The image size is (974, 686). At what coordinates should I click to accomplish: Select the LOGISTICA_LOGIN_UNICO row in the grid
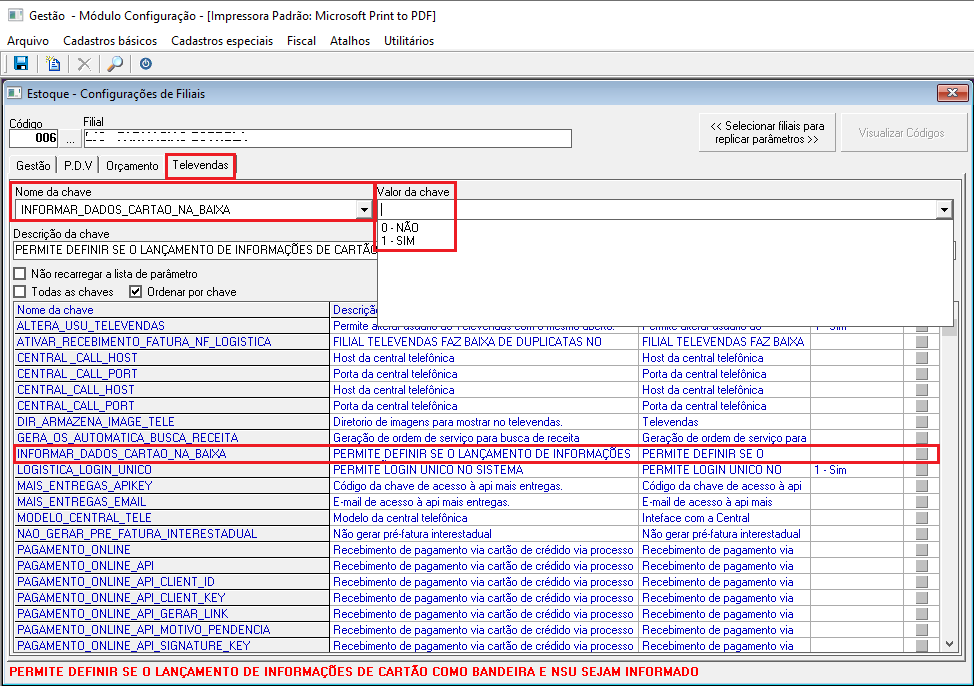tap(85, 470)
